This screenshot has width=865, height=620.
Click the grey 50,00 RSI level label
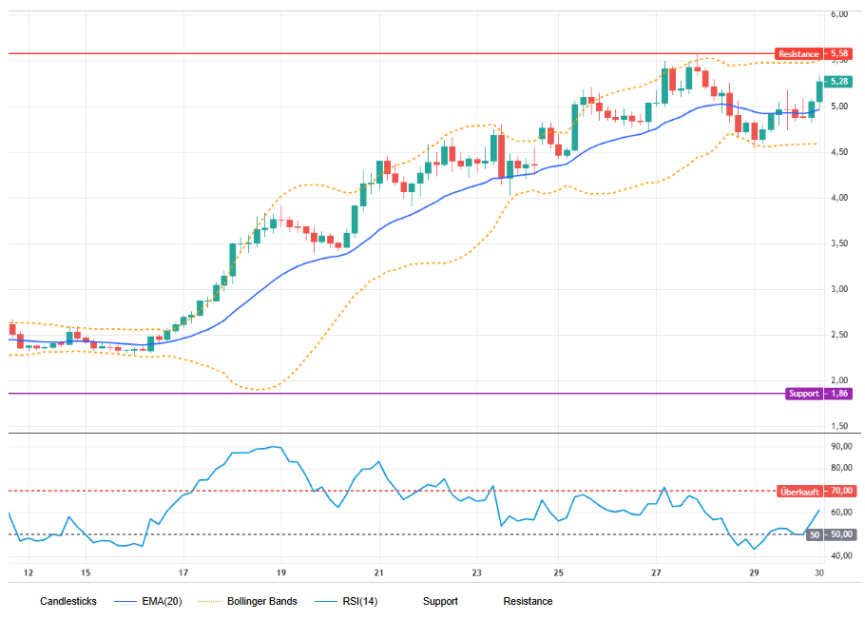(x=830, y=535)
